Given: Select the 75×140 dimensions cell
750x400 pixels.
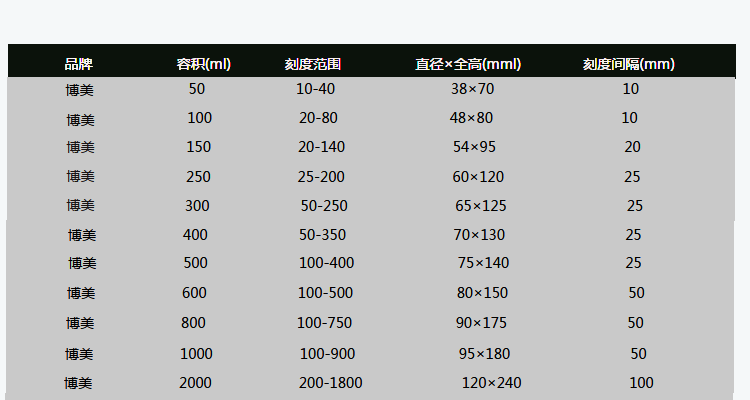Looking at the screenshot, I should 483,263.
